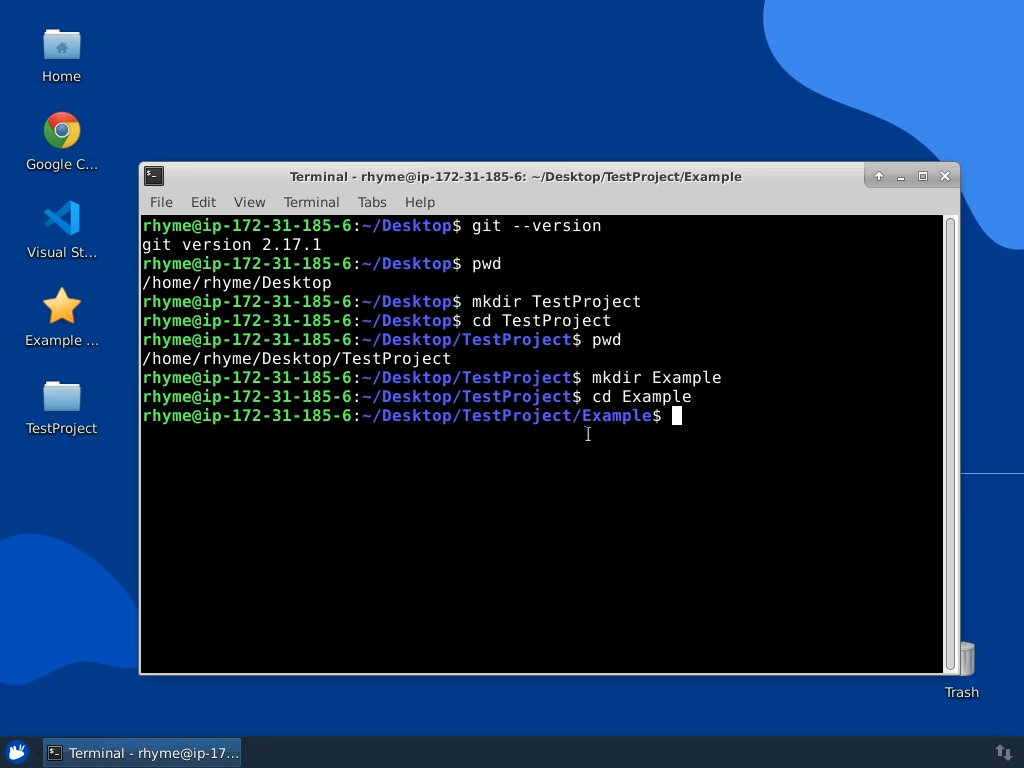Screen dimensions: 1024x768
Task: Click the '~/Desktop/TestProject/Example' prompt path
Action: click(507, 415)
